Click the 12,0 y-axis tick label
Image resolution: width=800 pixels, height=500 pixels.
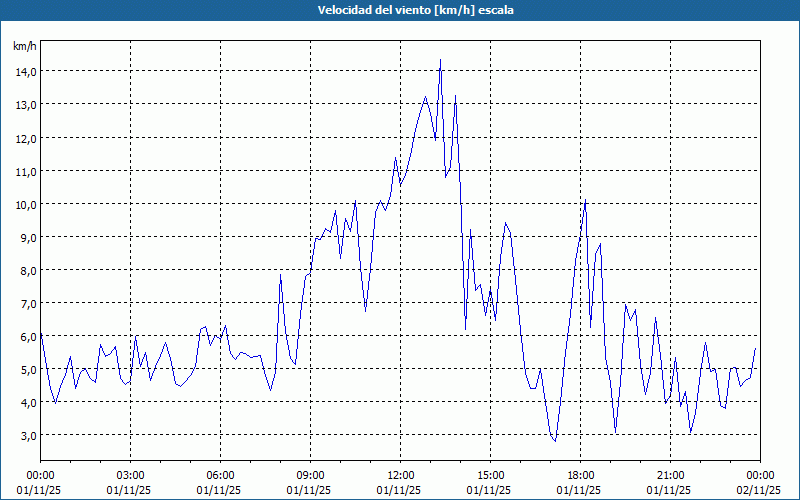(25, 138)
